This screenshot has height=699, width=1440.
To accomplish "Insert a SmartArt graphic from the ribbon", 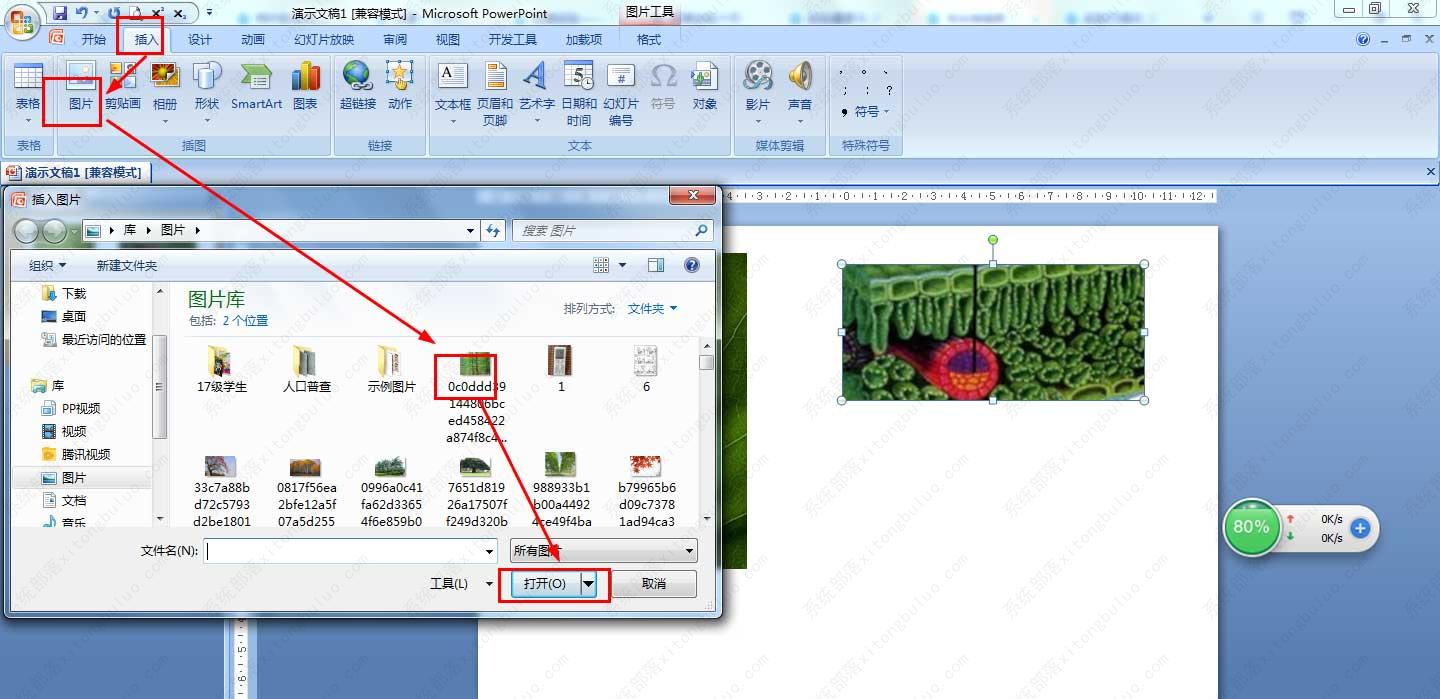I will click(x=256, y=86).
